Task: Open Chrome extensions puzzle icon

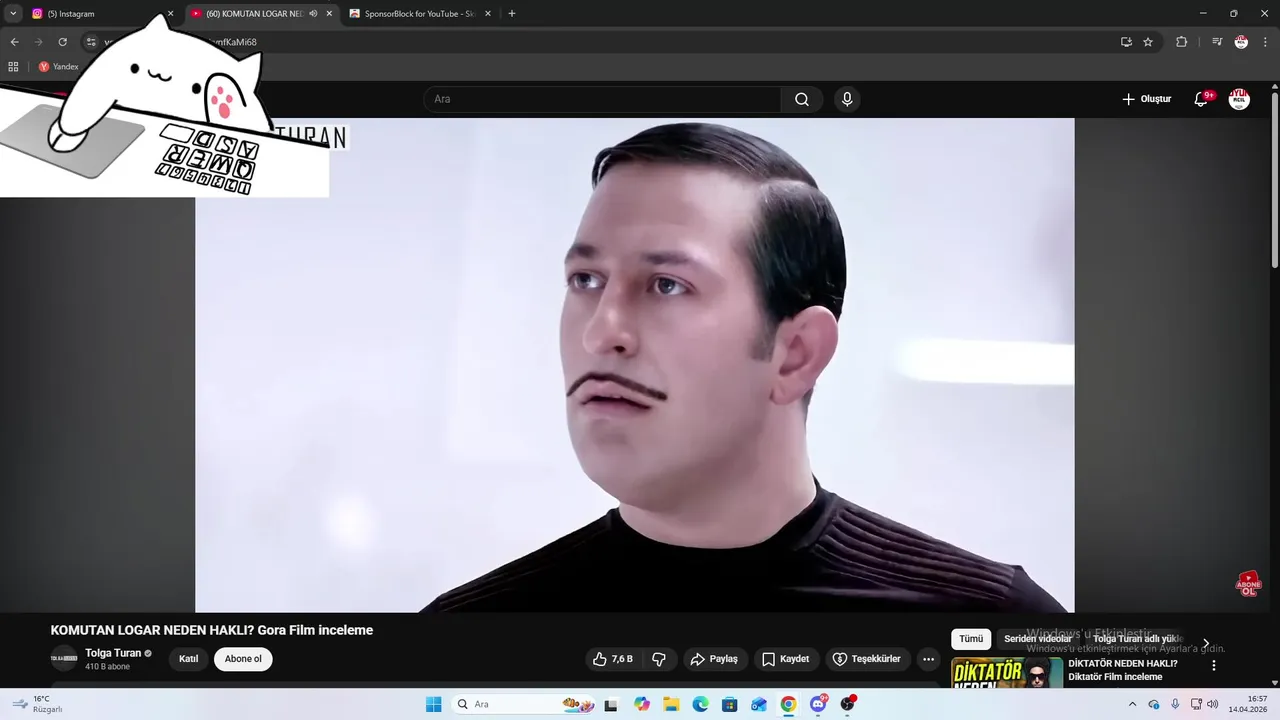Action: point(1181,42)
